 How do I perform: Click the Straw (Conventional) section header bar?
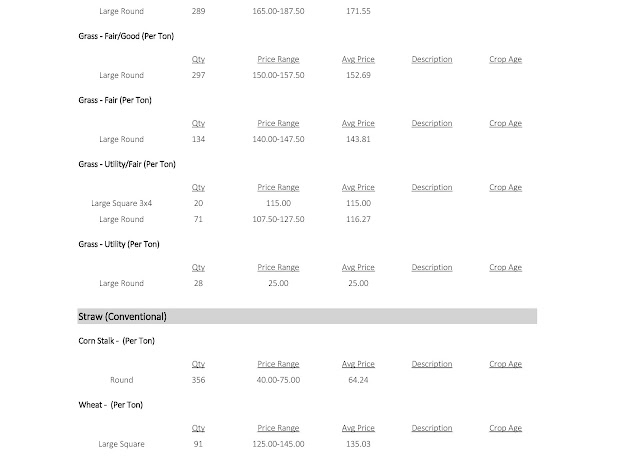tap(307, 316)
